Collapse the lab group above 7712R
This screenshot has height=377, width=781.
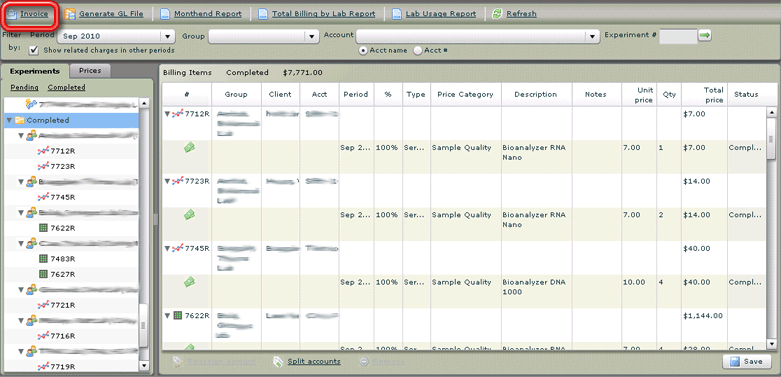coord(21,135)
